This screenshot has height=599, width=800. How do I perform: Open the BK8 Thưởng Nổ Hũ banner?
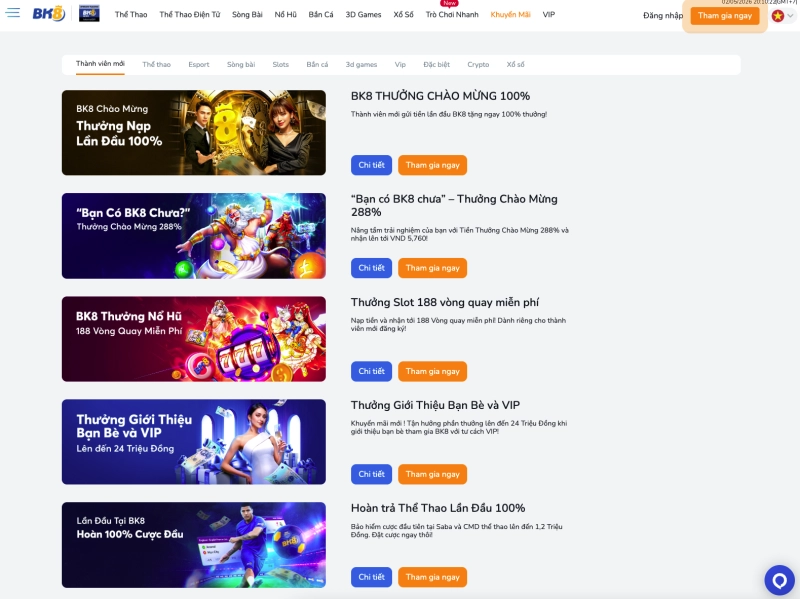(194, 339)
